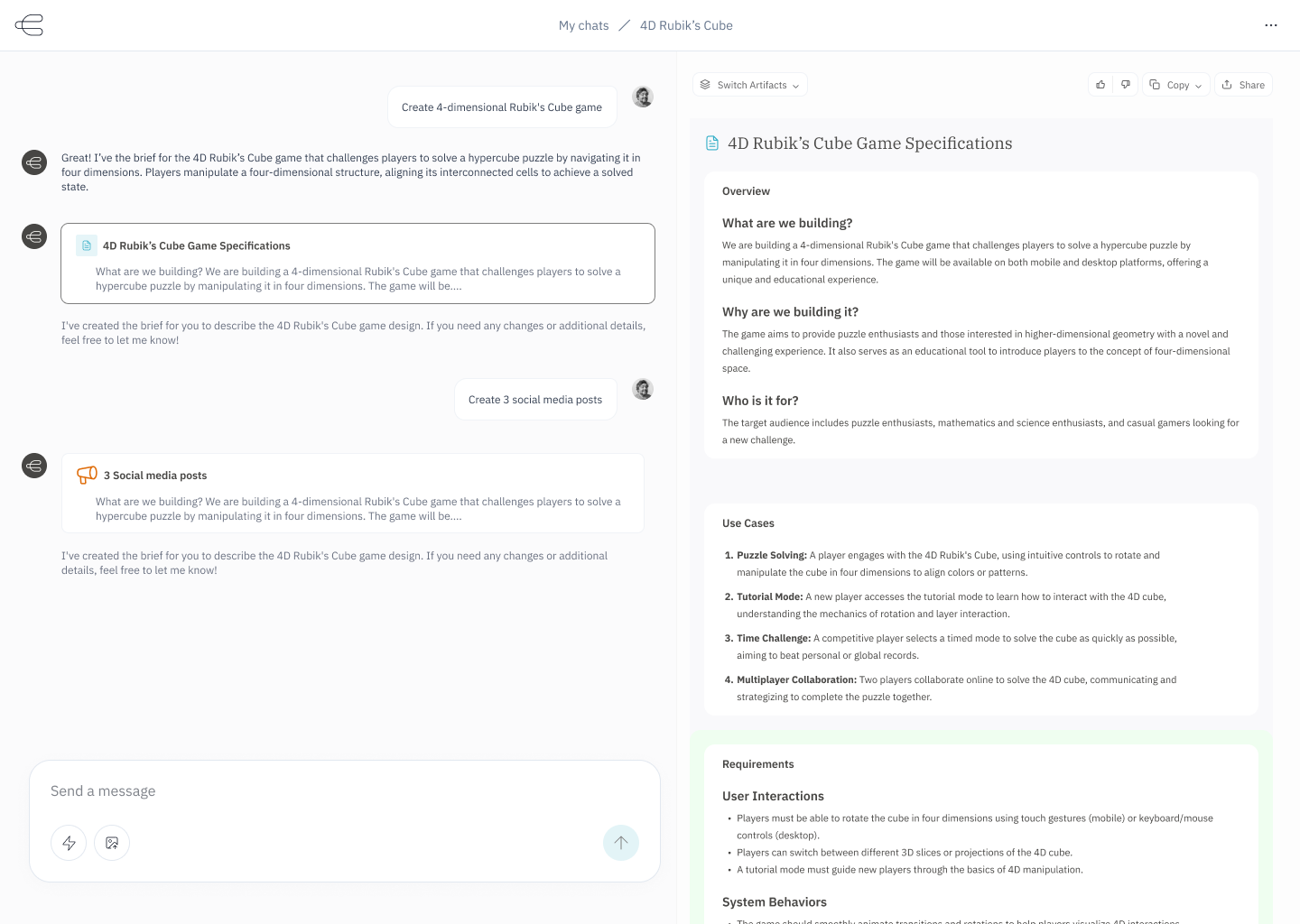Go to My chats breadcrumb
The image size is (1300, 924).
click(583, 25)
